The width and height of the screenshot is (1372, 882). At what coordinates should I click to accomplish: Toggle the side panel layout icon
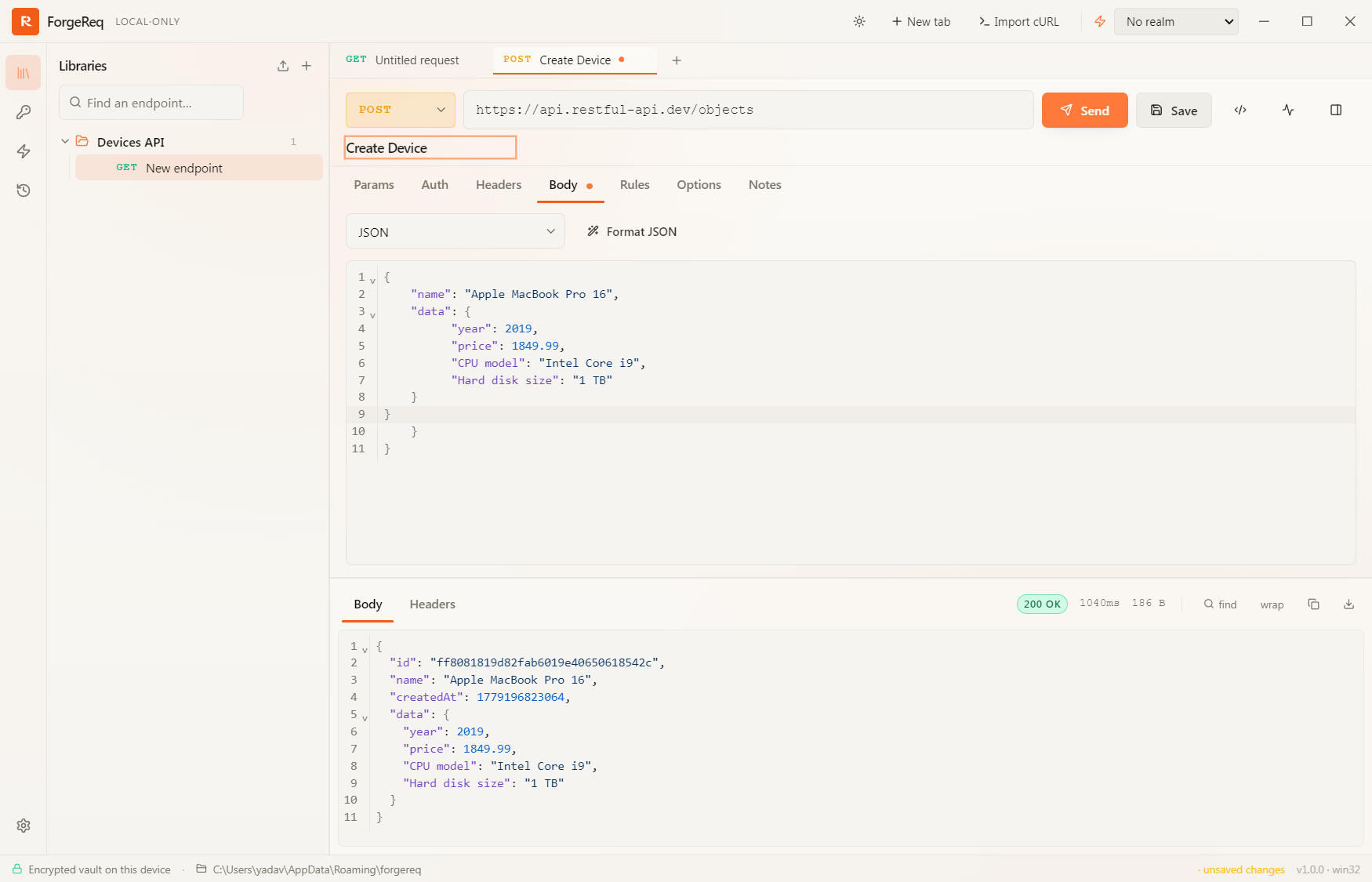click(x=1336, y=110)
